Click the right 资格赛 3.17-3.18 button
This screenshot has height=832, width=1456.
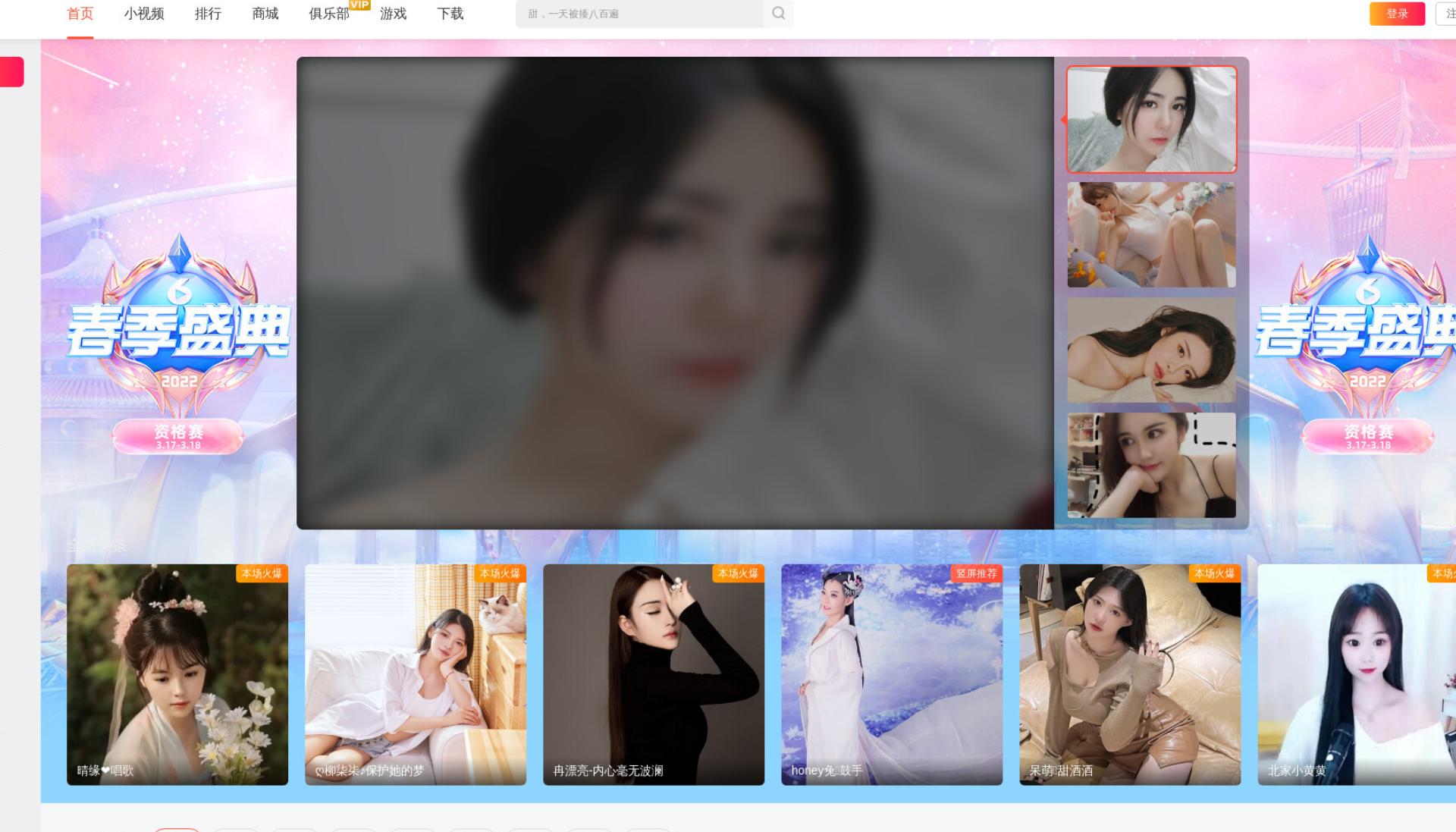[1368, 436]
